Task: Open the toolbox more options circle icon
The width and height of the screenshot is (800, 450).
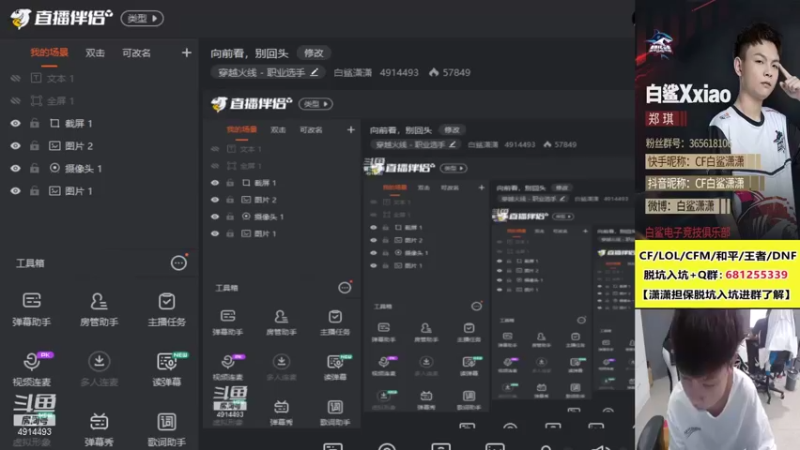Action: coord(179,263)
